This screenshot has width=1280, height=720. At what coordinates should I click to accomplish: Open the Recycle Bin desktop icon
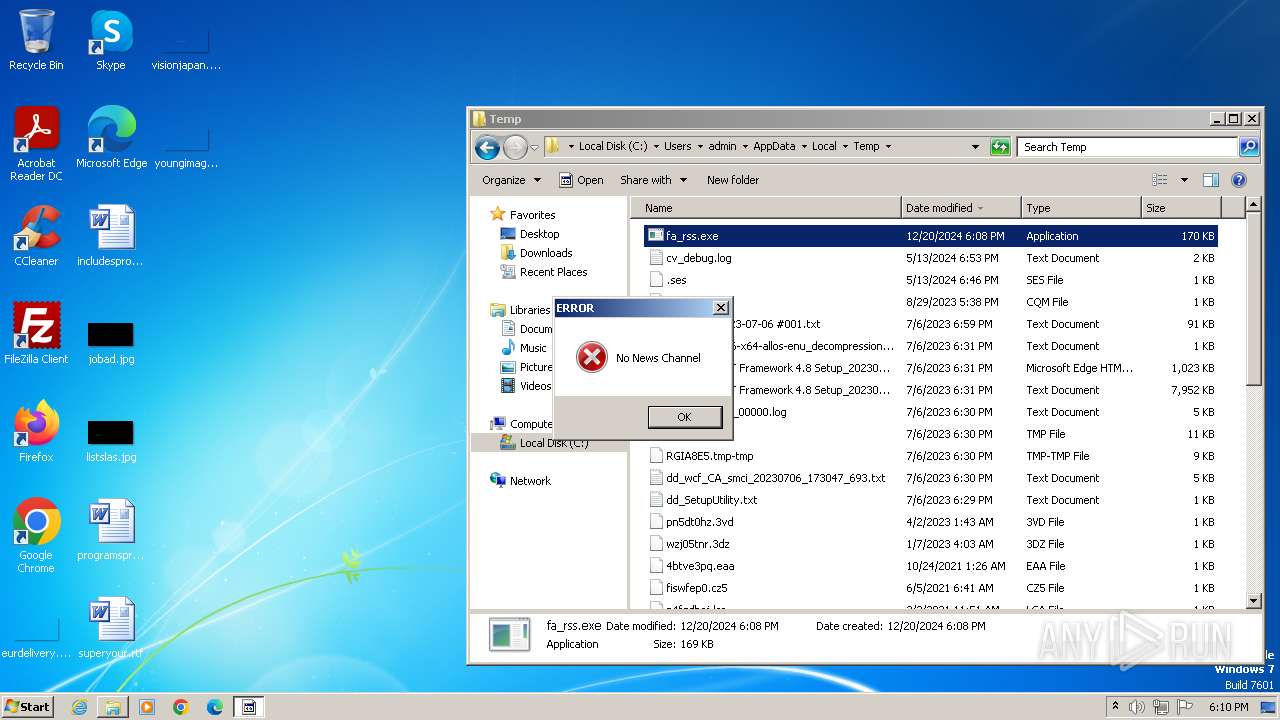click(x=36, y=40)
